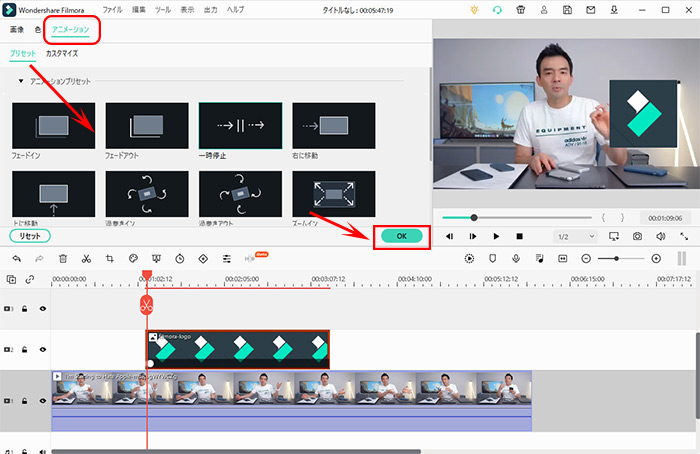Click the リセット button
The width and height of the screenshot is (700, 454).
30,236
